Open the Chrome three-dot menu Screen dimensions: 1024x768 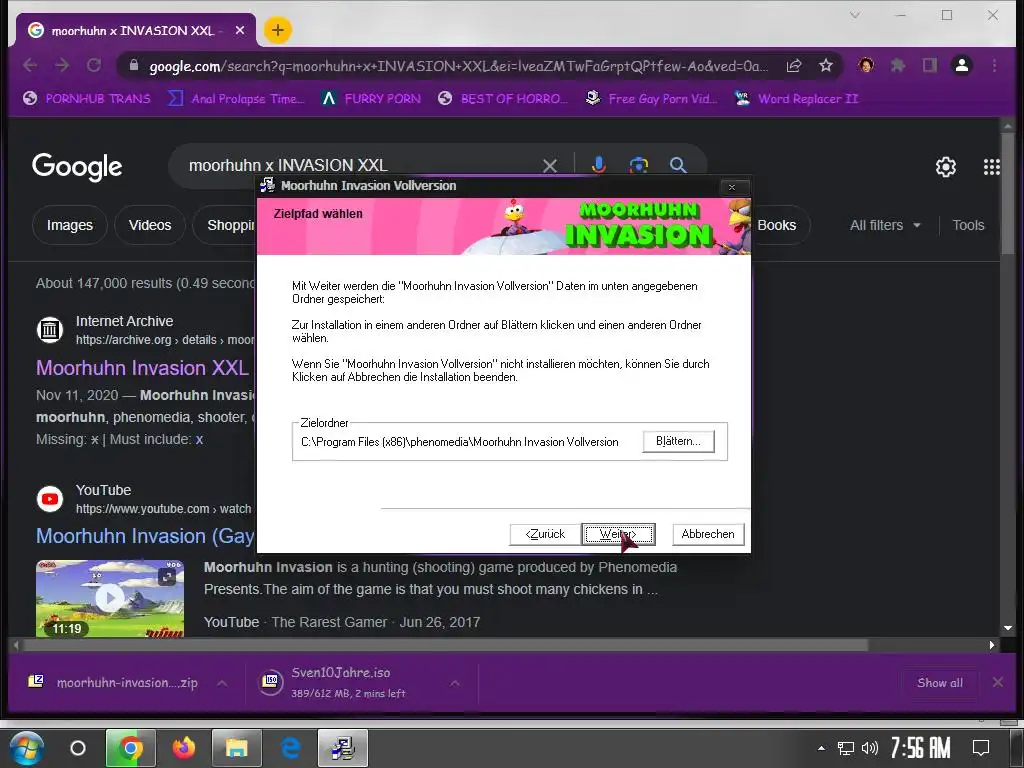coord(994,65)
